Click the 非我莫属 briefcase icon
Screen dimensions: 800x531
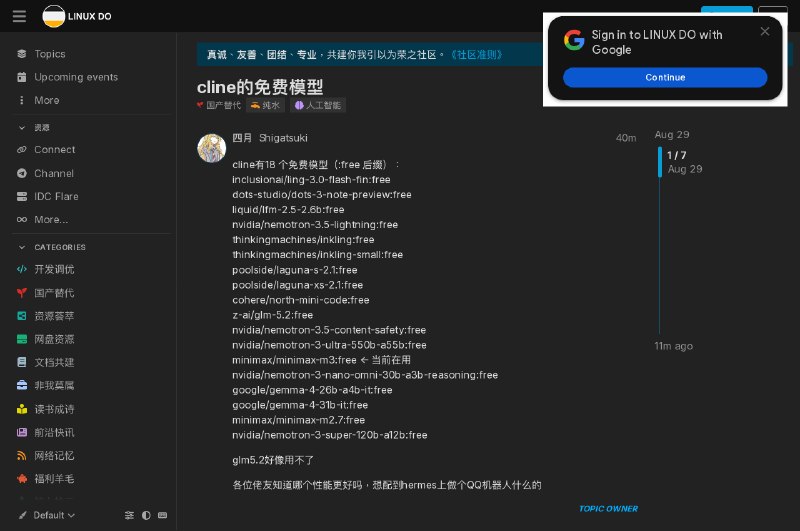tap(21, 386)
